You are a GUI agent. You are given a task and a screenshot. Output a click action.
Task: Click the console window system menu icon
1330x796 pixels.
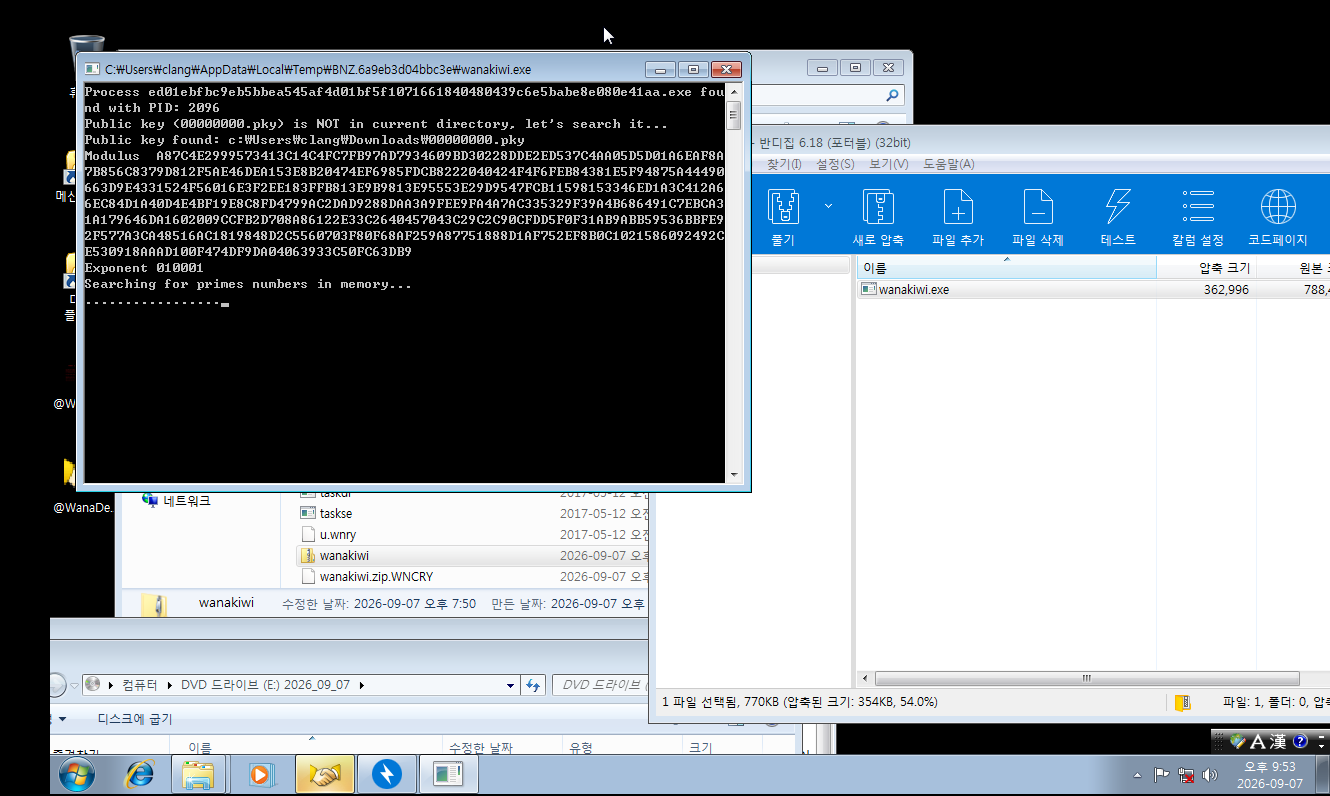(92, 69)
